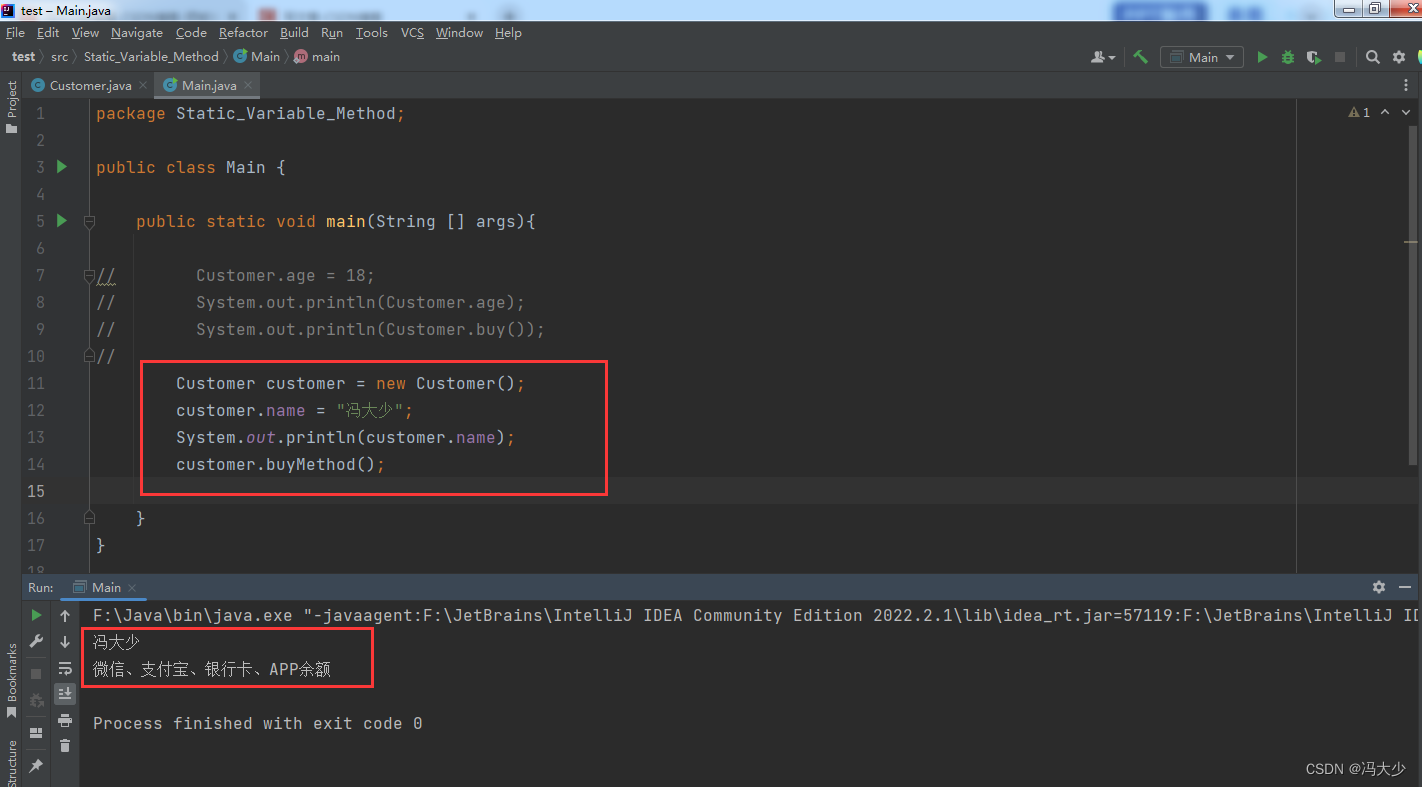The height and width of the screenshot is (787, 1422).
Task: Close the Main.java tab
Action: click(247, 86)
